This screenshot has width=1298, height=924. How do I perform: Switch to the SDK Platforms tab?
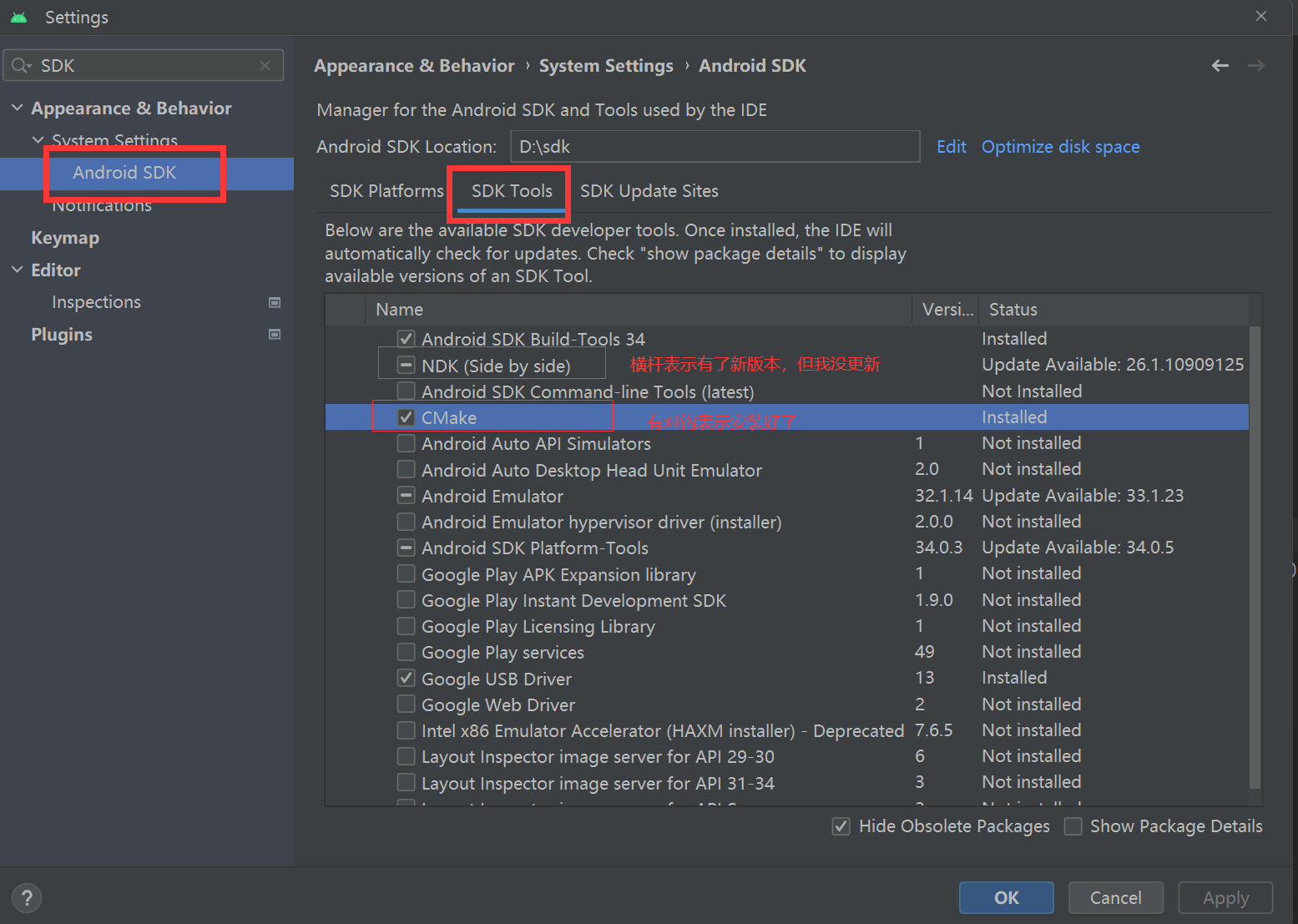[x=386, y=191]
